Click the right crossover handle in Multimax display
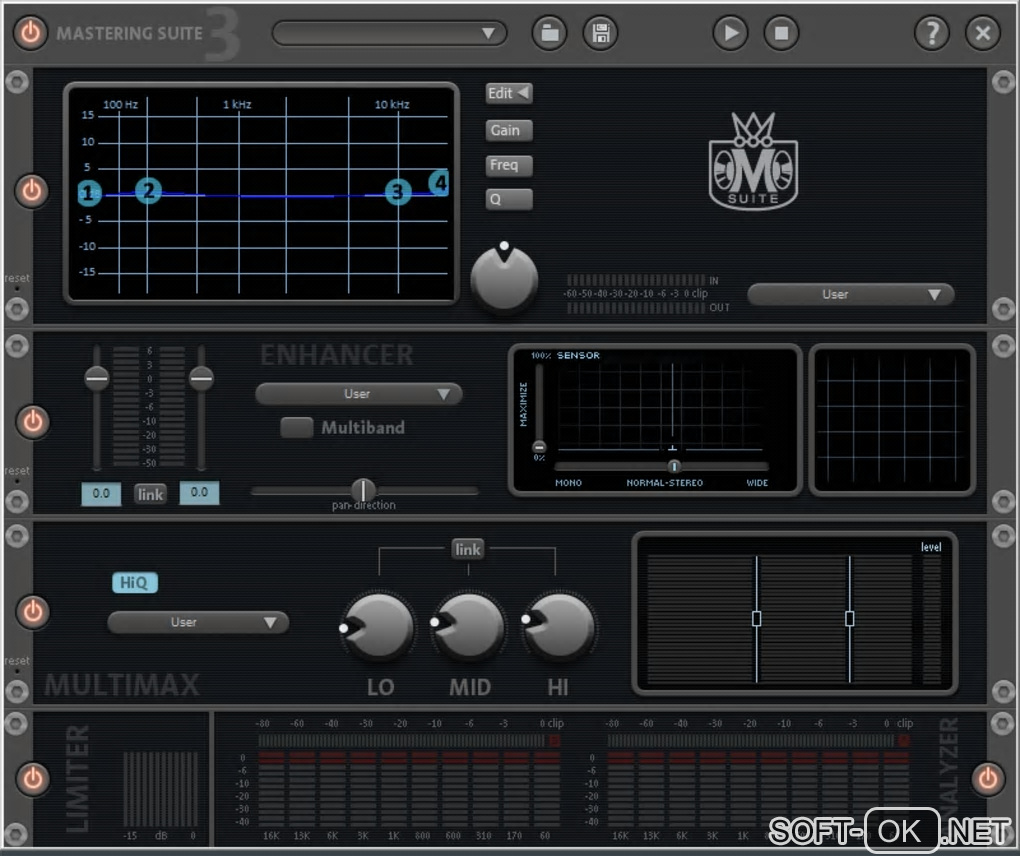 (x=850, y=619)
